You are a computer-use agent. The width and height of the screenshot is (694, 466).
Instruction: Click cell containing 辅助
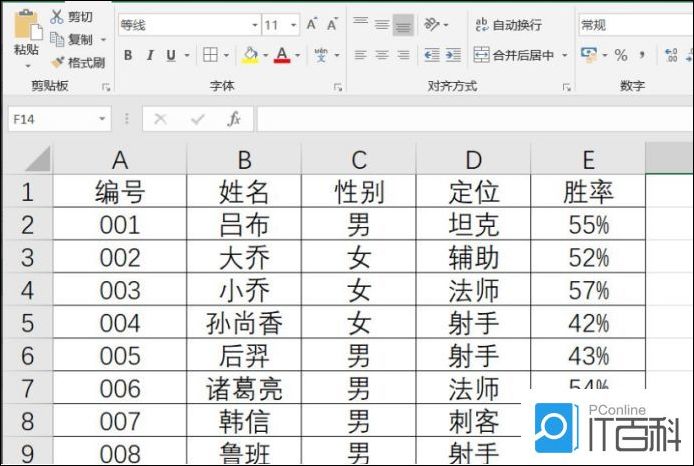point(473,258)
